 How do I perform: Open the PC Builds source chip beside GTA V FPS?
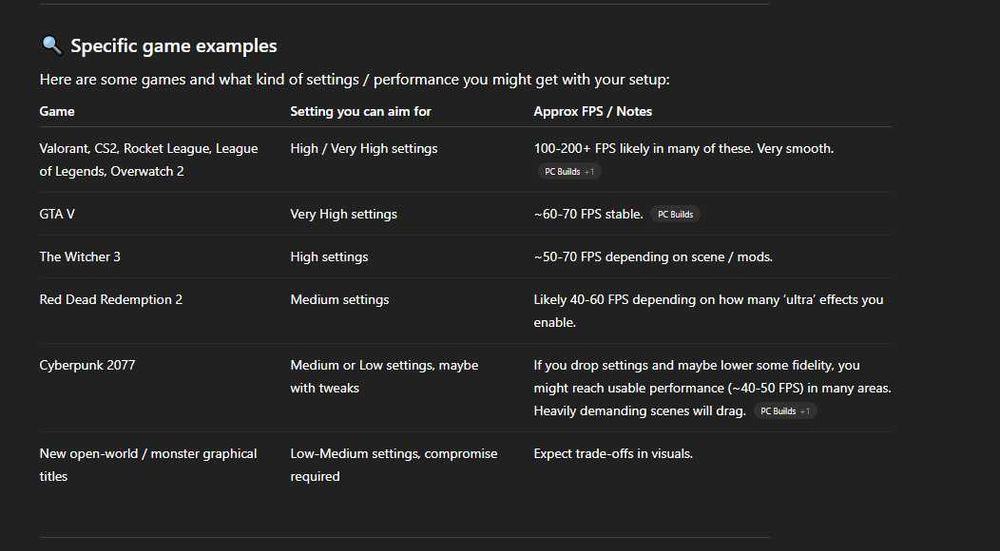pos(675,214)
